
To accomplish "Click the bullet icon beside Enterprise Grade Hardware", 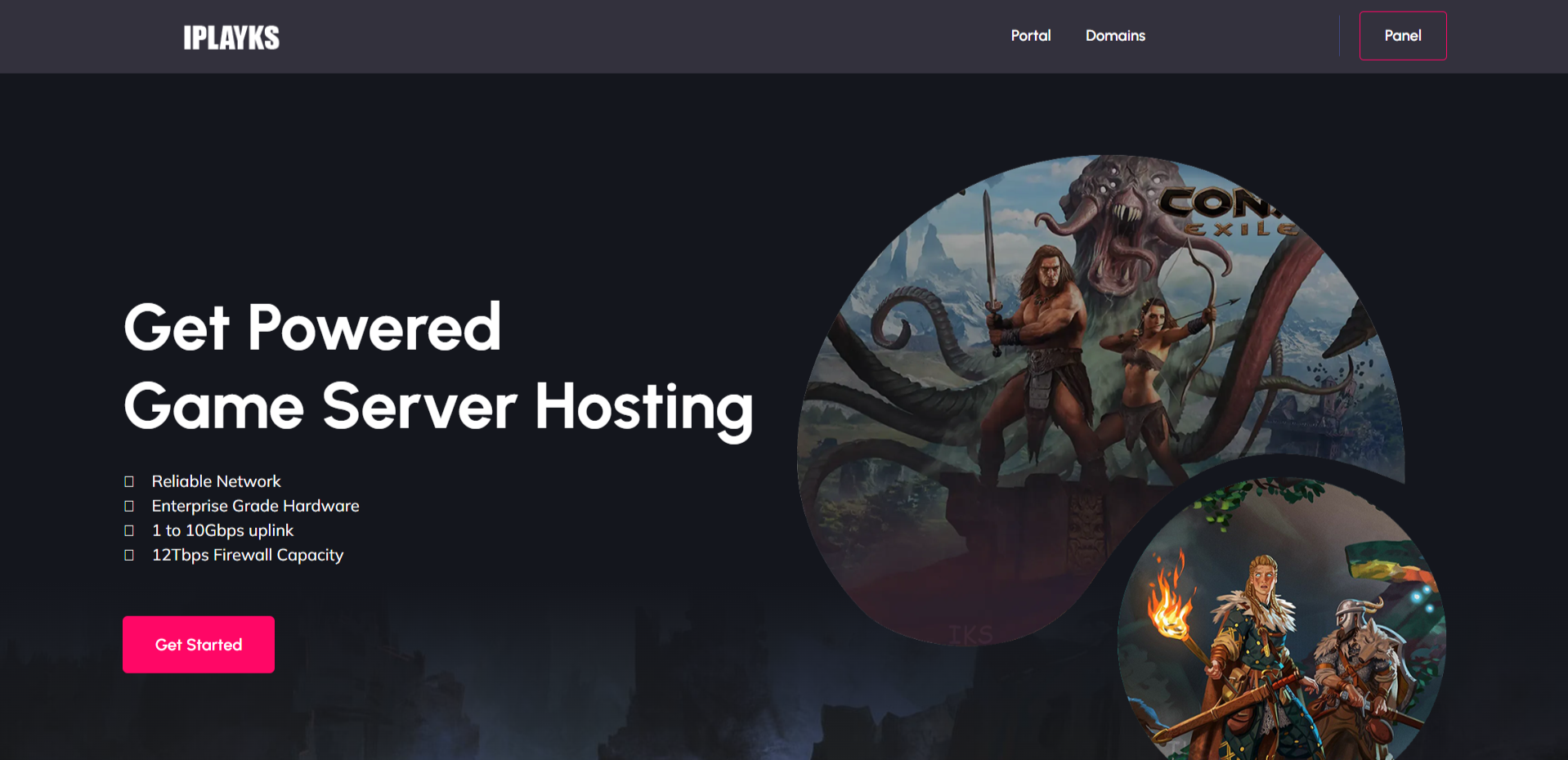I will click(129, 507).
